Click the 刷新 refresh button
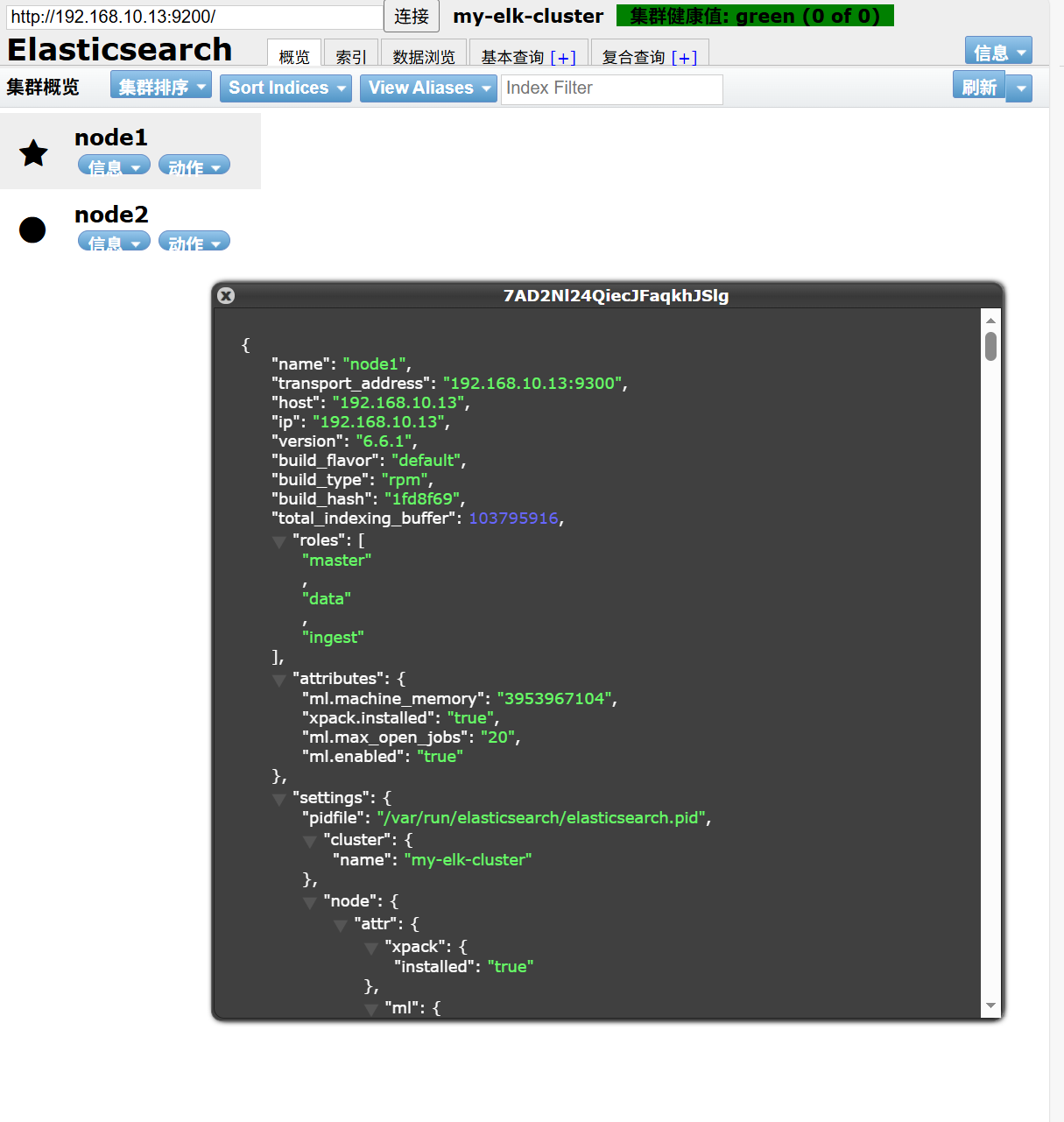The width and height of the screenshot is (1064, 1122). [979, 87]
